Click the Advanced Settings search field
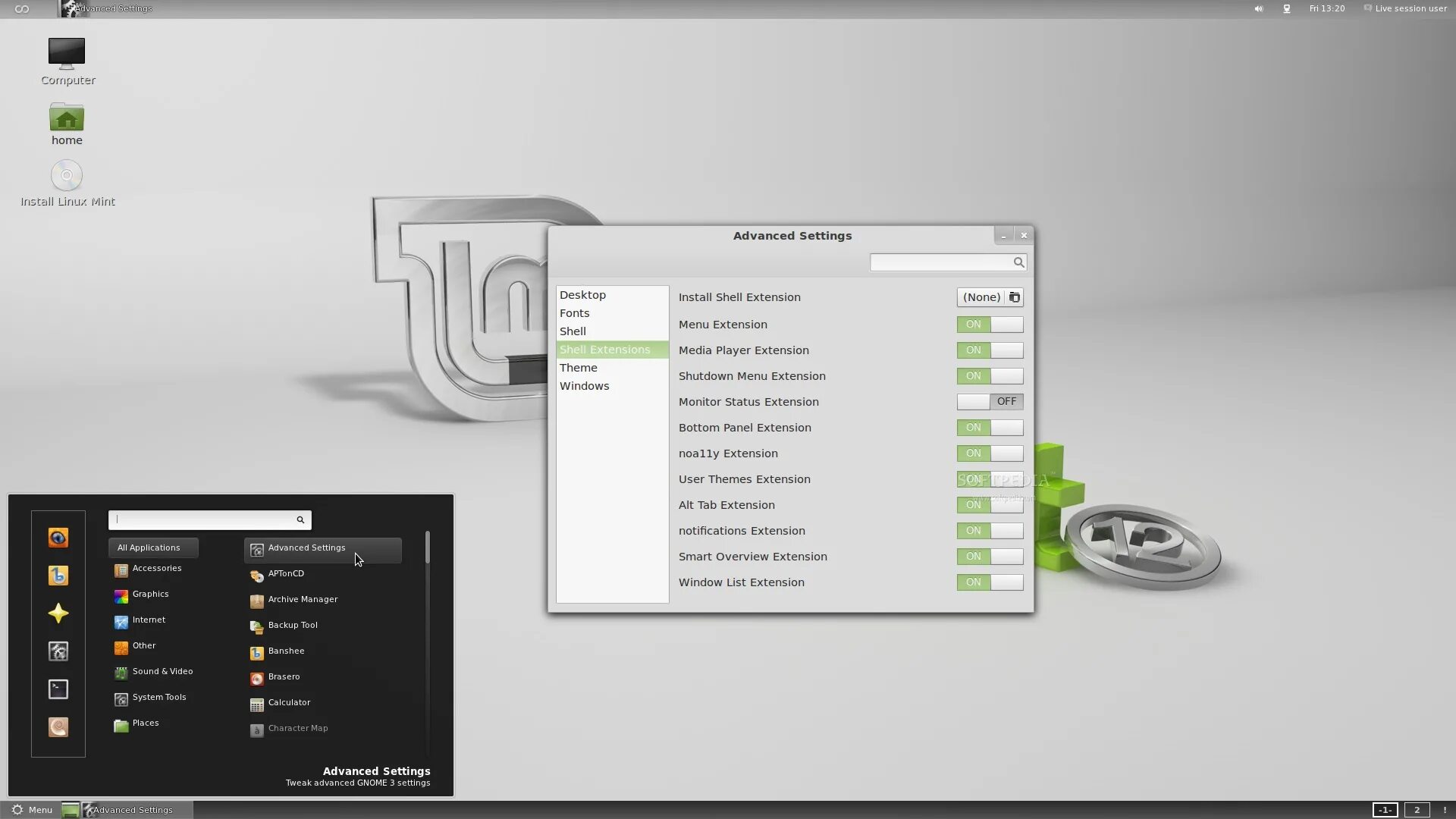 [940, 262]
